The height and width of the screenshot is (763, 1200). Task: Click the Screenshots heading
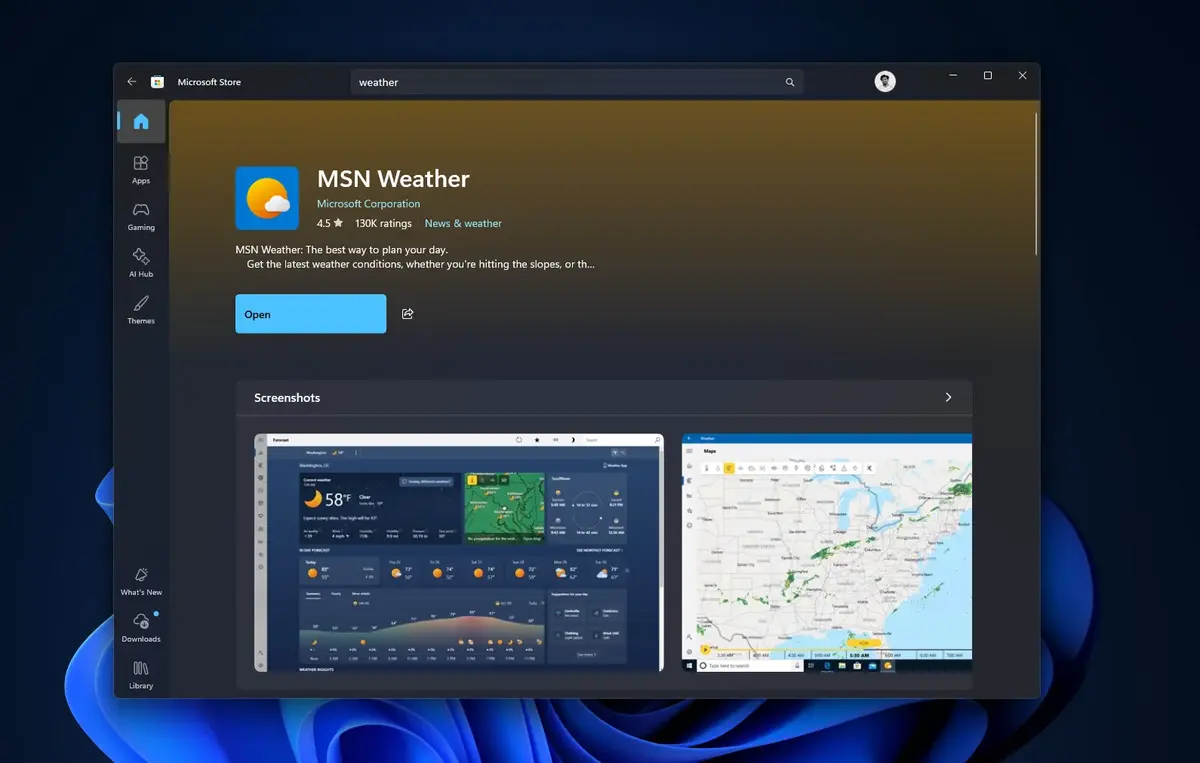(x=287, y=398)
